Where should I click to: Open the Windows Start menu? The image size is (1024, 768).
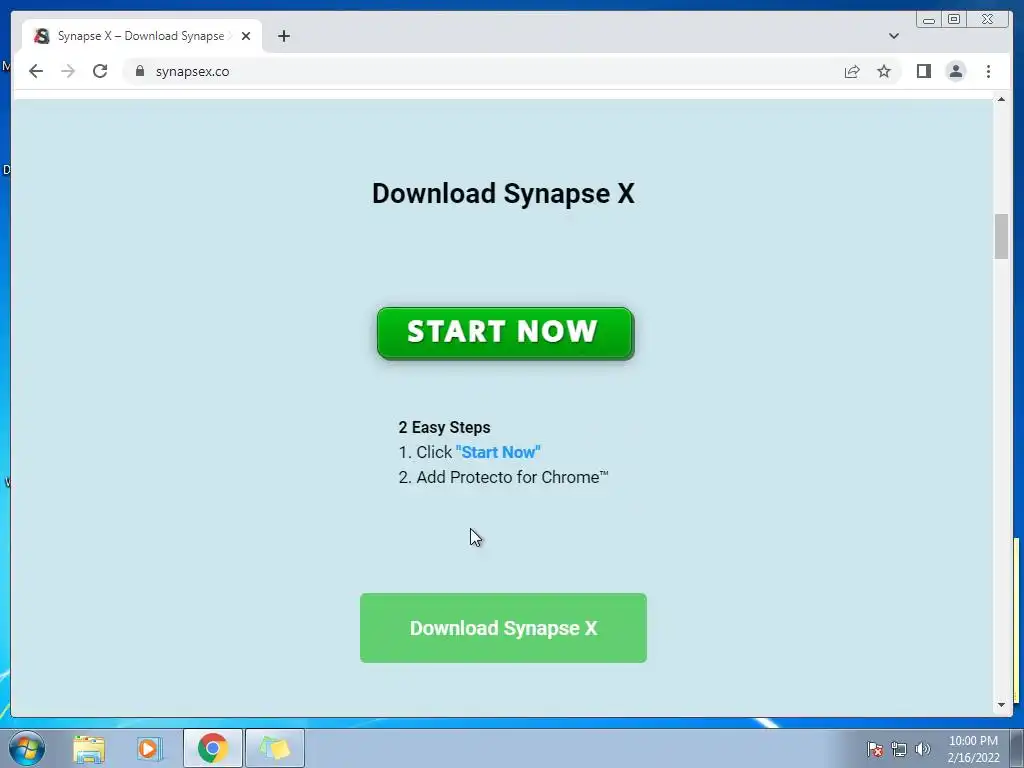point(27,748)
